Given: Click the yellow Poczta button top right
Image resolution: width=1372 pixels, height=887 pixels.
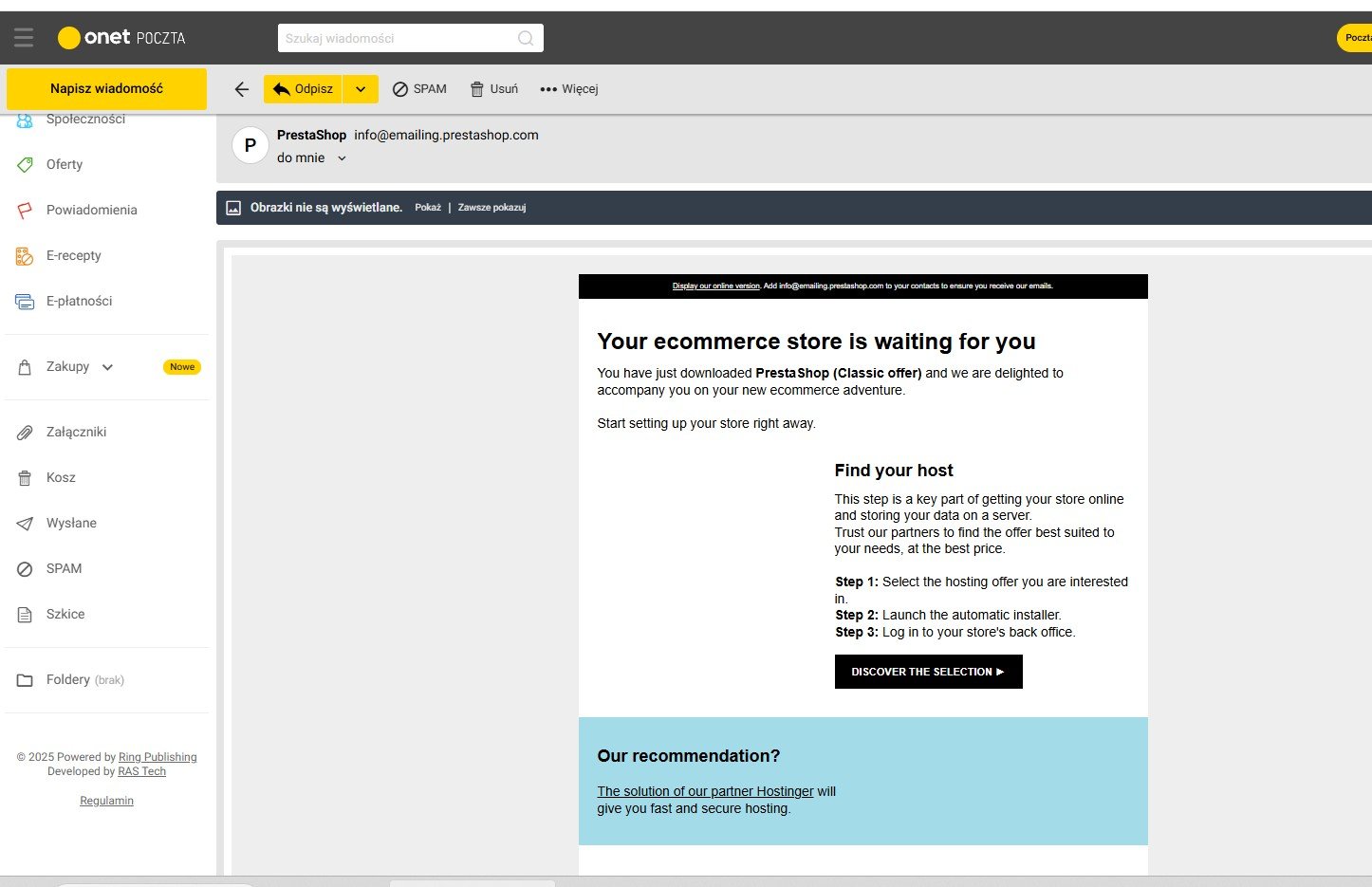Looking at the screenshot, I should coord(1355,38).
